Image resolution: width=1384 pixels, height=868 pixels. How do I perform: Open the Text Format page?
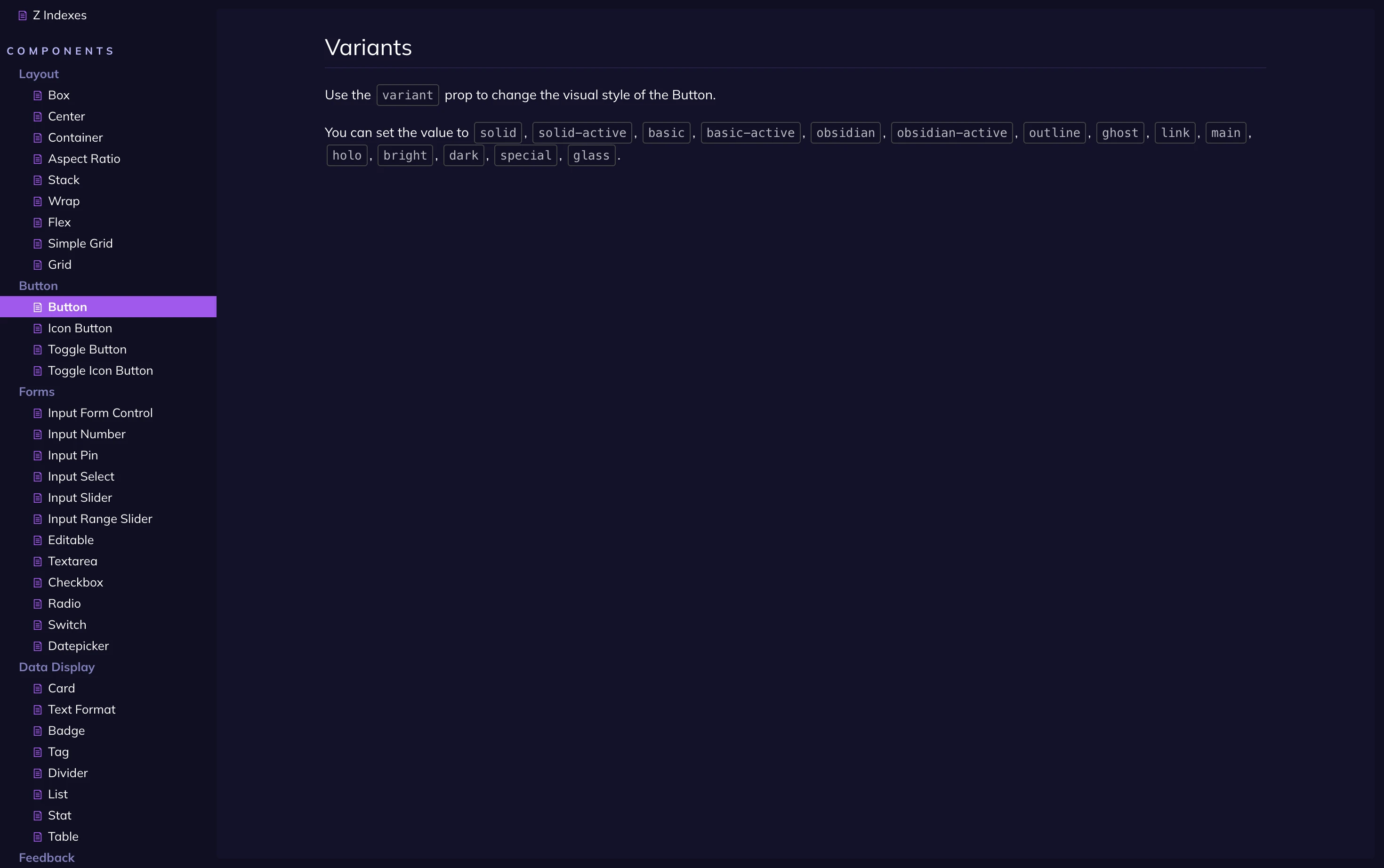click(x=81, y=709)
